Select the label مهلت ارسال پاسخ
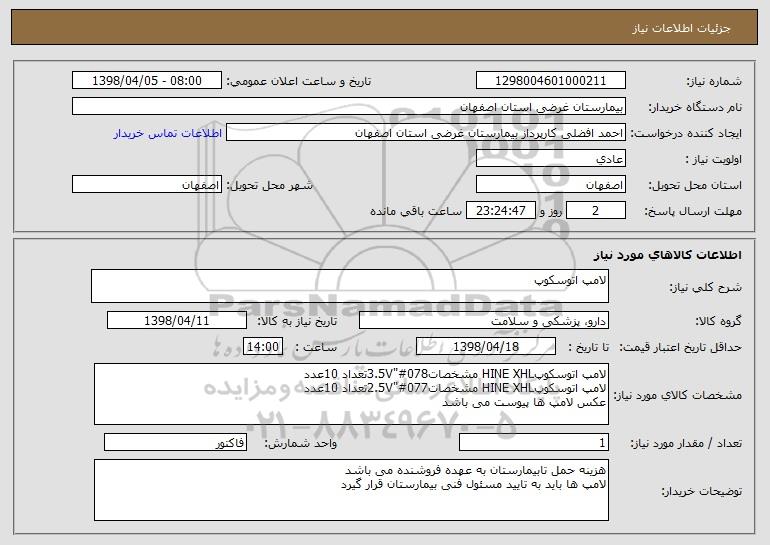This screenshot has height=545, width=770. pyautogui.click(x=693, y=211)
